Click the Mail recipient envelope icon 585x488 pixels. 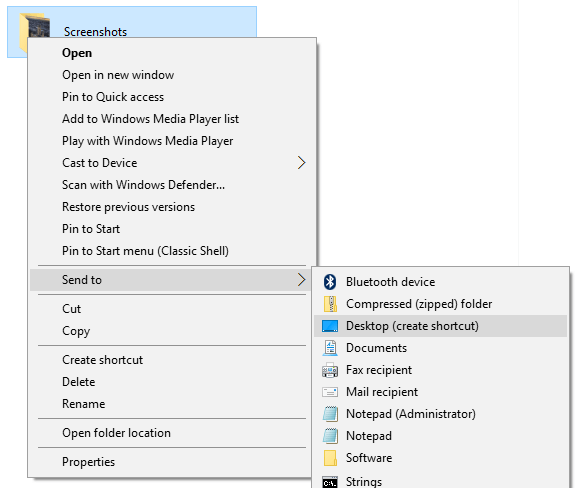330,392
